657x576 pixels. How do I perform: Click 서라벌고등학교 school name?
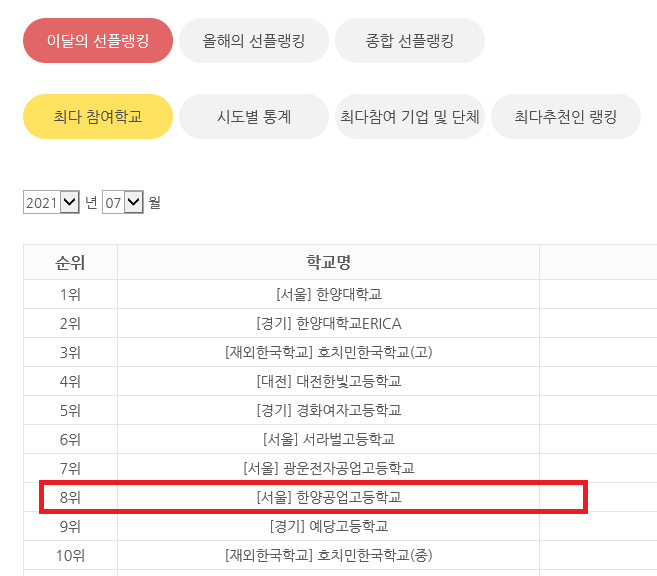328,439
